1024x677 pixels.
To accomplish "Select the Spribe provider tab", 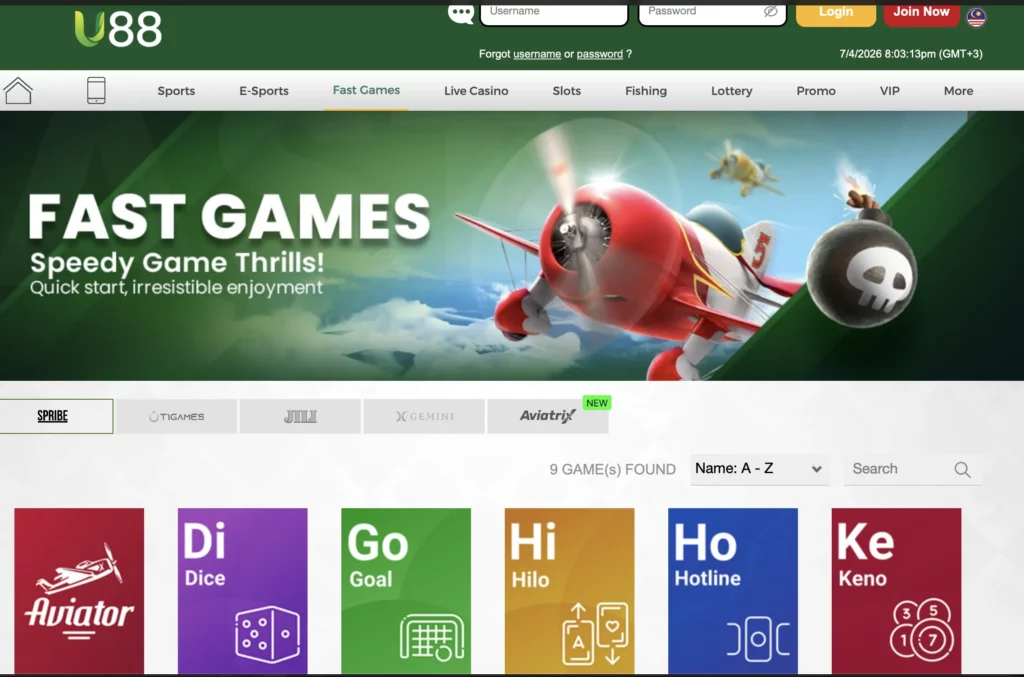I will coord(56,416).
